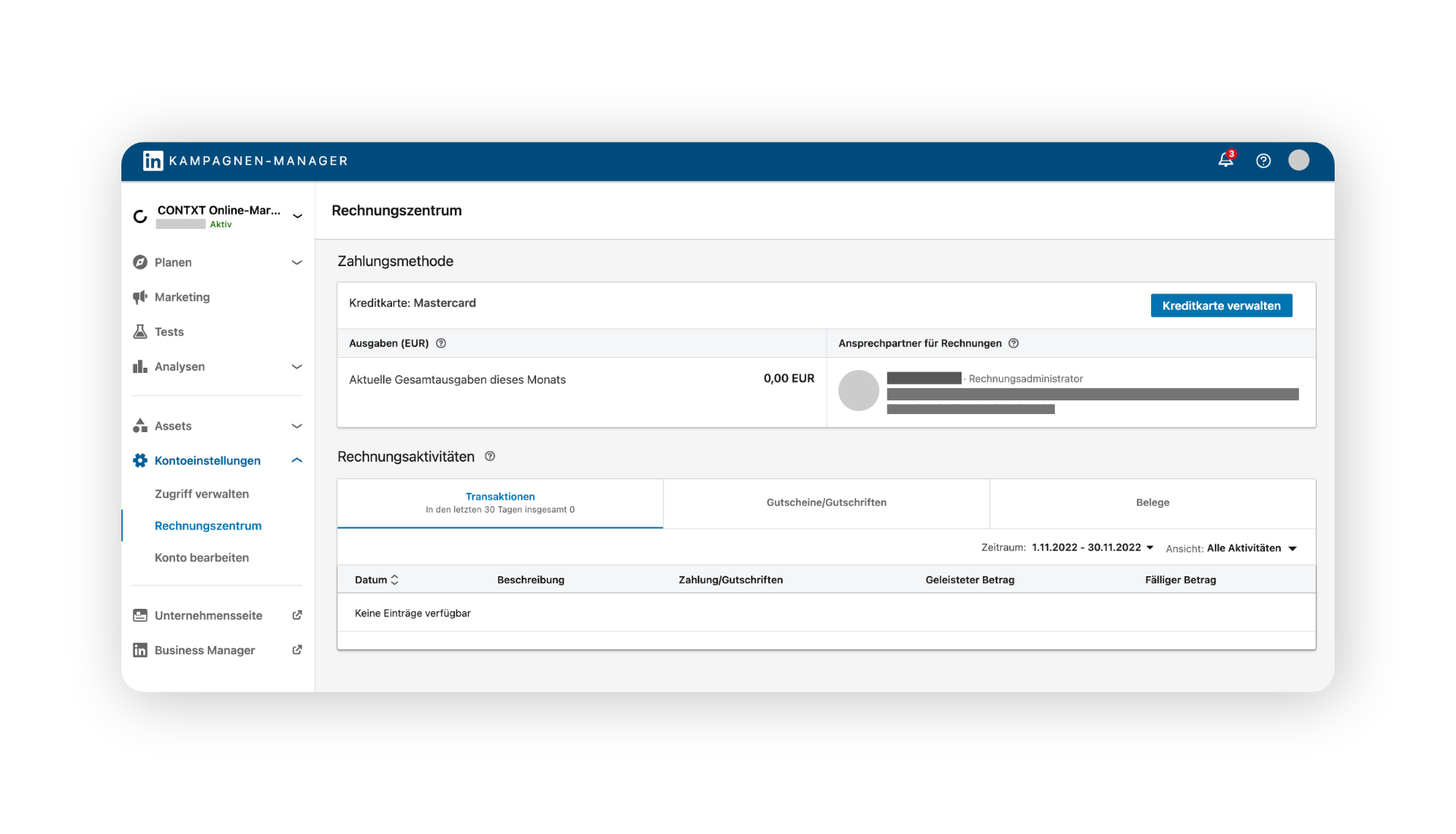
Task: Click 'Keine Einträge verfügbar' row
Action: 827,613
